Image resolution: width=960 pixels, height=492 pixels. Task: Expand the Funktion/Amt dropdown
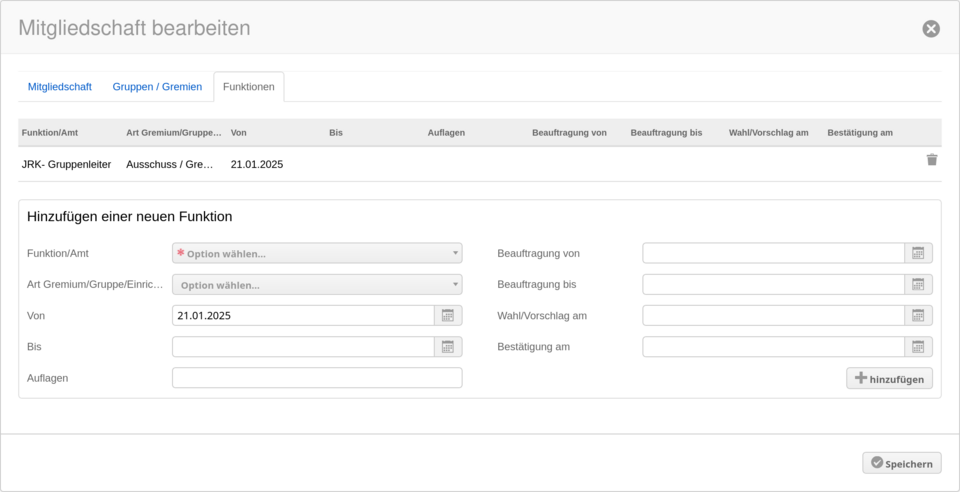coord(317,254)
